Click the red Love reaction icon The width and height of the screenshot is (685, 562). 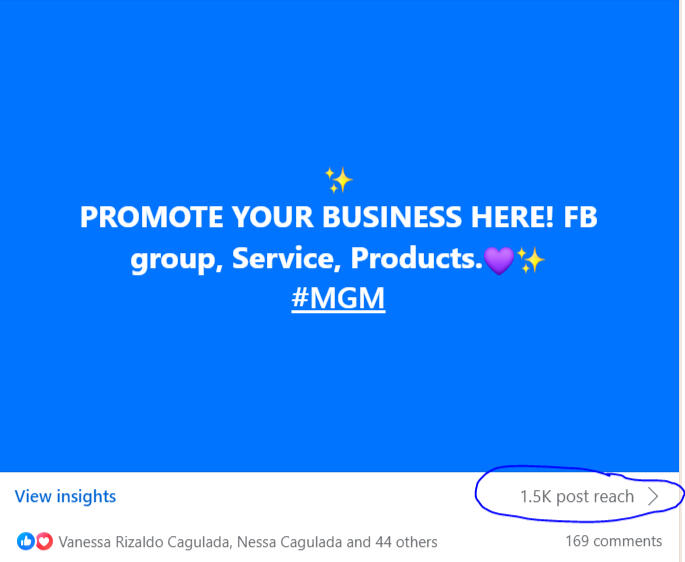(44, 541)
